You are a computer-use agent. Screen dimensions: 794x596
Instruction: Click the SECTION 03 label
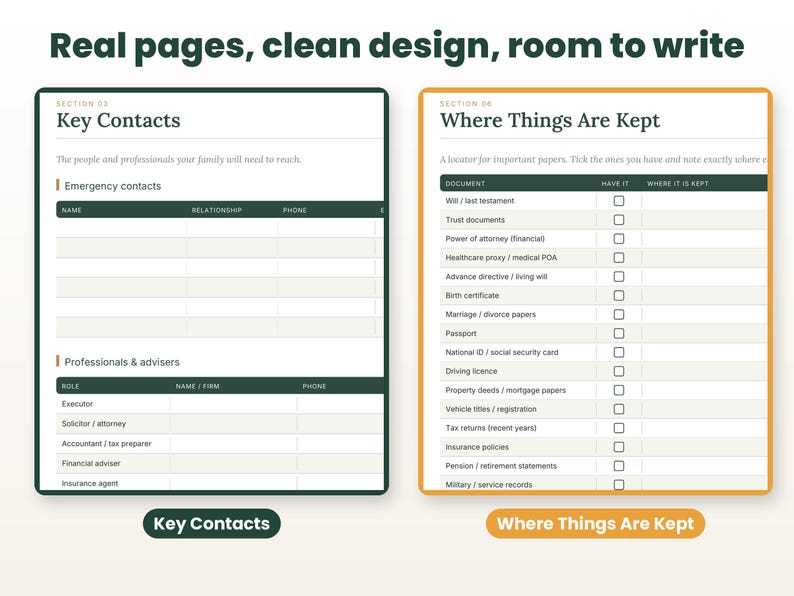[x=82, y=103]
